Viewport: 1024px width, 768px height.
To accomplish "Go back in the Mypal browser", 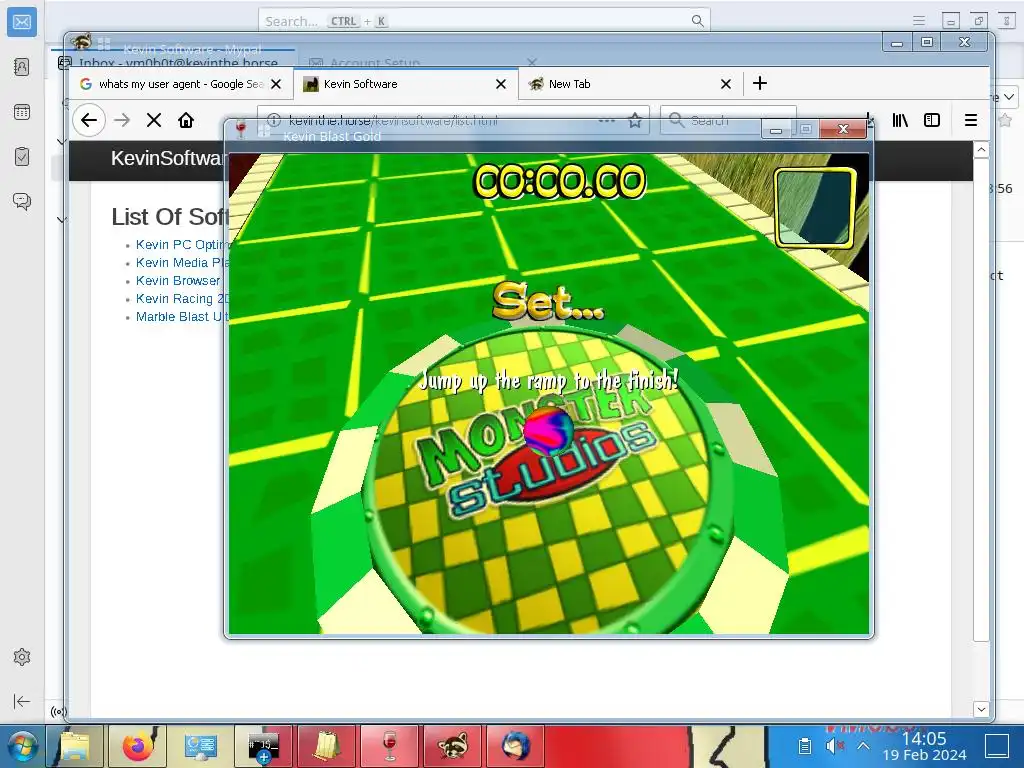I will [x=89, y=120].
